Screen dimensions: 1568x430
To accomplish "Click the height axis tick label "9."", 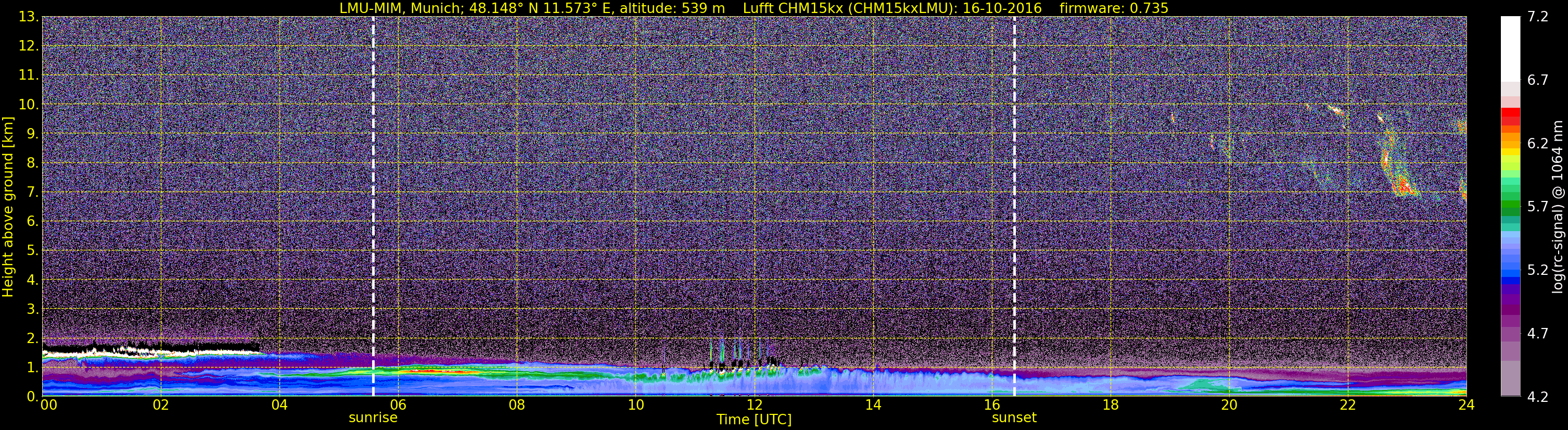I will (33, 134).
